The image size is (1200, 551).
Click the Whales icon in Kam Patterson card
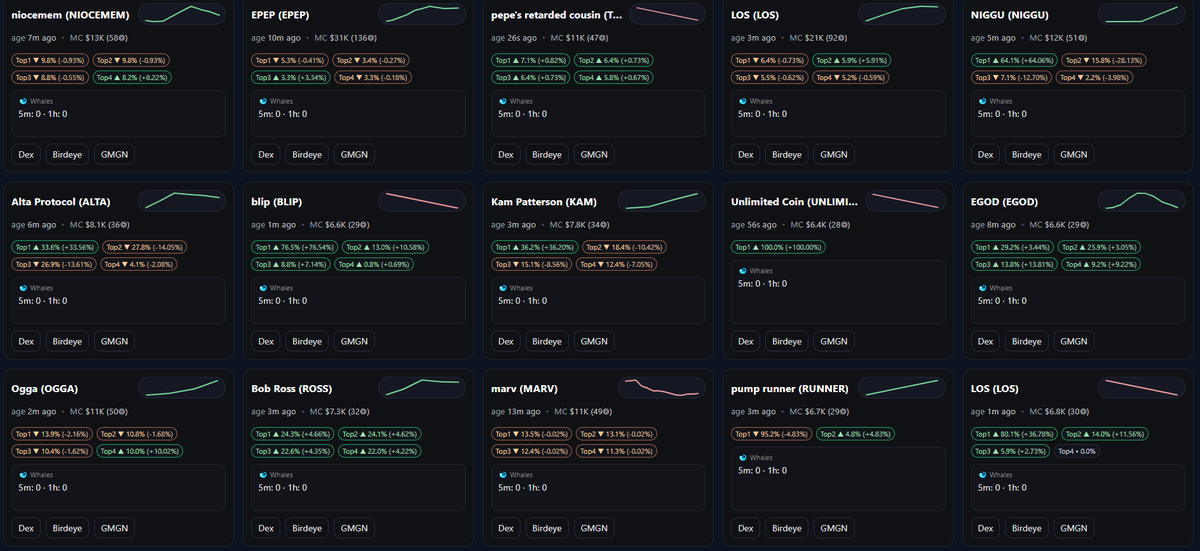pos(503,288)
